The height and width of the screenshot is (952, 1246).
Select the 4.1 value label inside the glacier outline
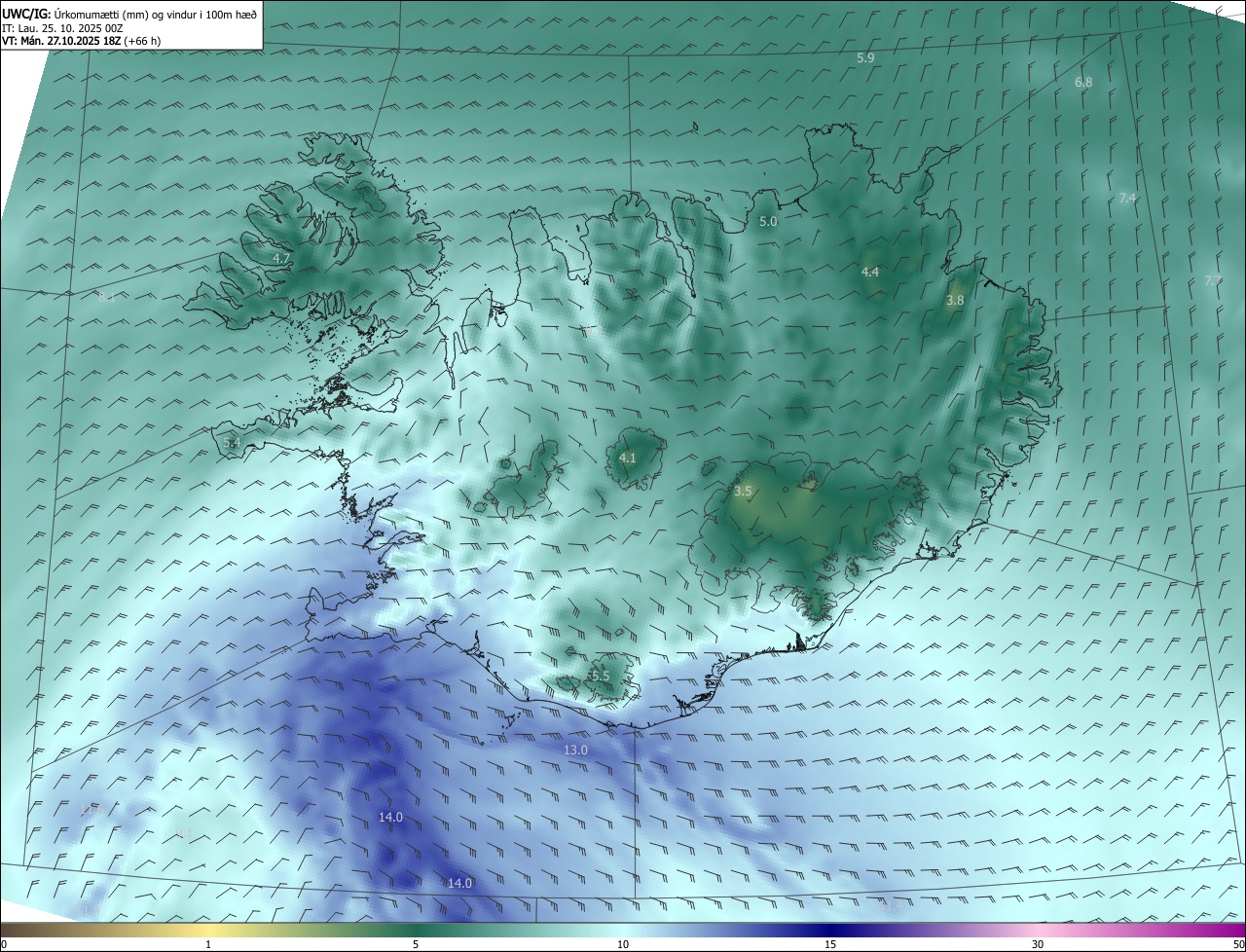coord(628,458)
